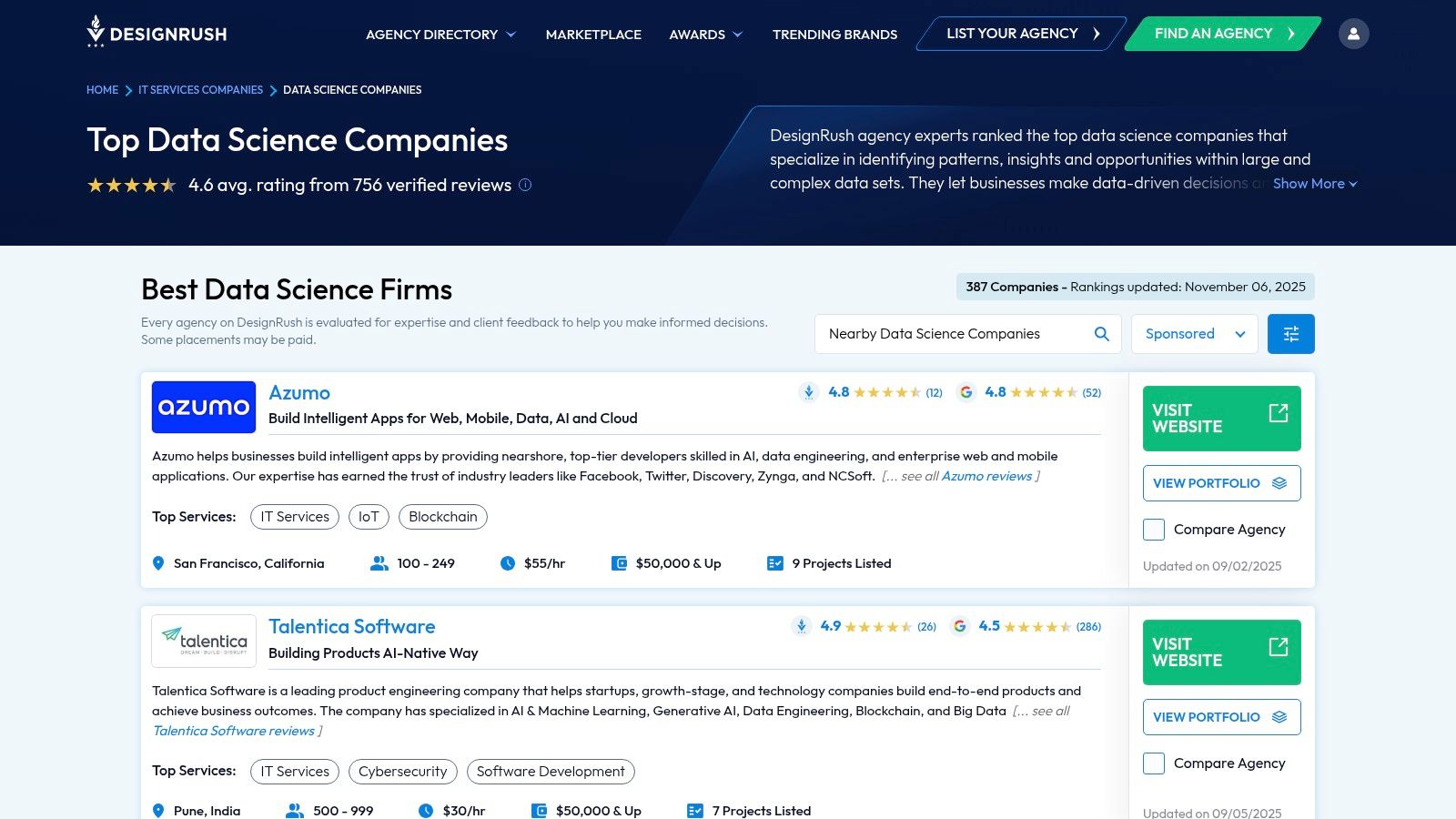Go to IT Services Companies breadcrumb
Viewport: 1456px width, 819px height.
pos(200,90)
